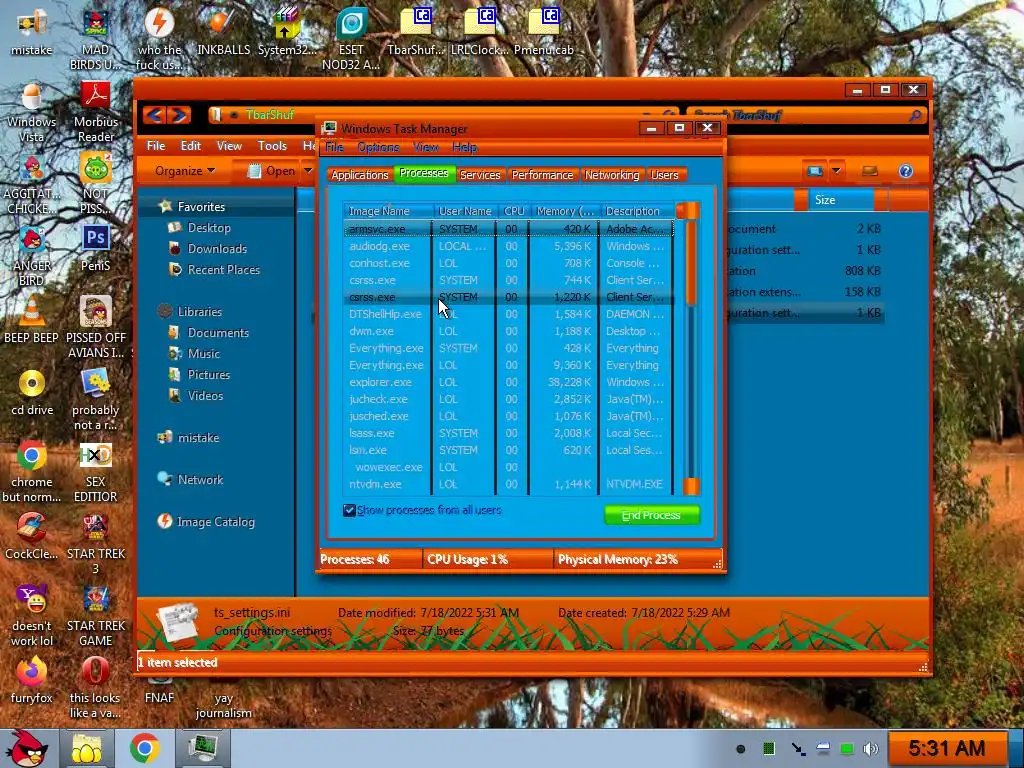Open the Opera 'this looks like a va...' icon
The width and height of the screenshot is (1024, 768).
[x=95, y=687]
